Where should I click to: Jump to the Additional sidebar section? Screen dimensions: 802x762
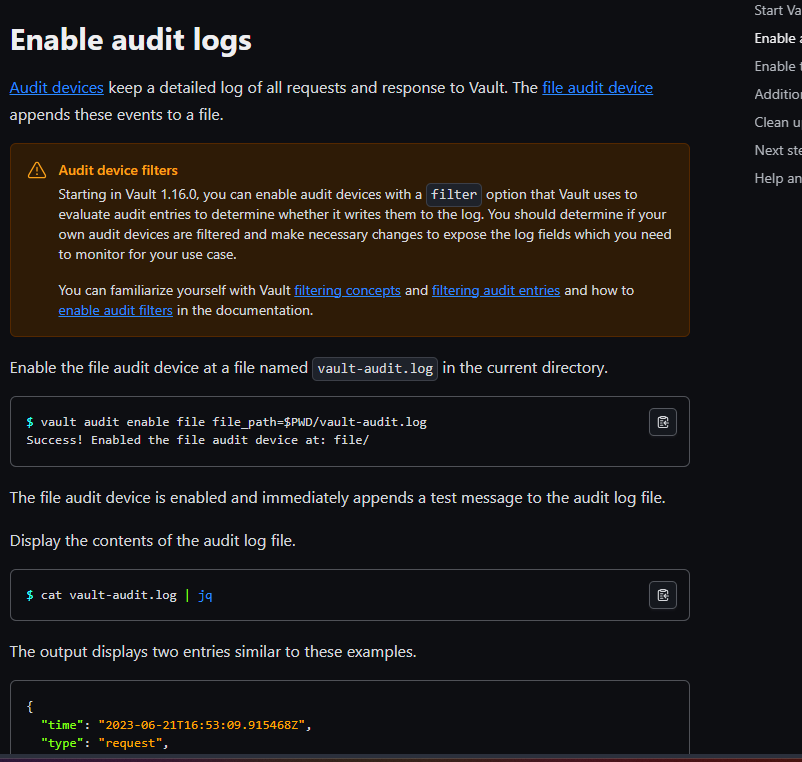point(777,94)
